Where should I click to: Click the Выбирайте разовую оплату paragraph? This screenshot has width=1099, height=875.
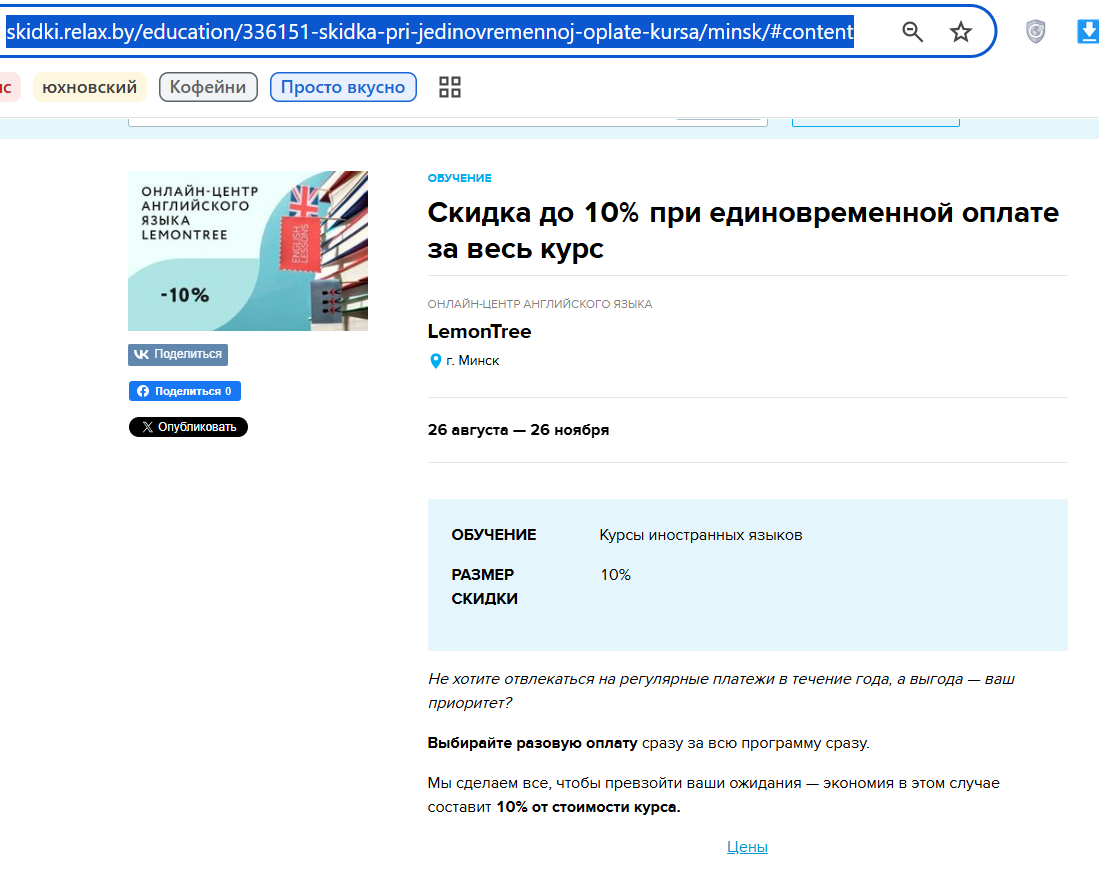[x=648, y=742]
